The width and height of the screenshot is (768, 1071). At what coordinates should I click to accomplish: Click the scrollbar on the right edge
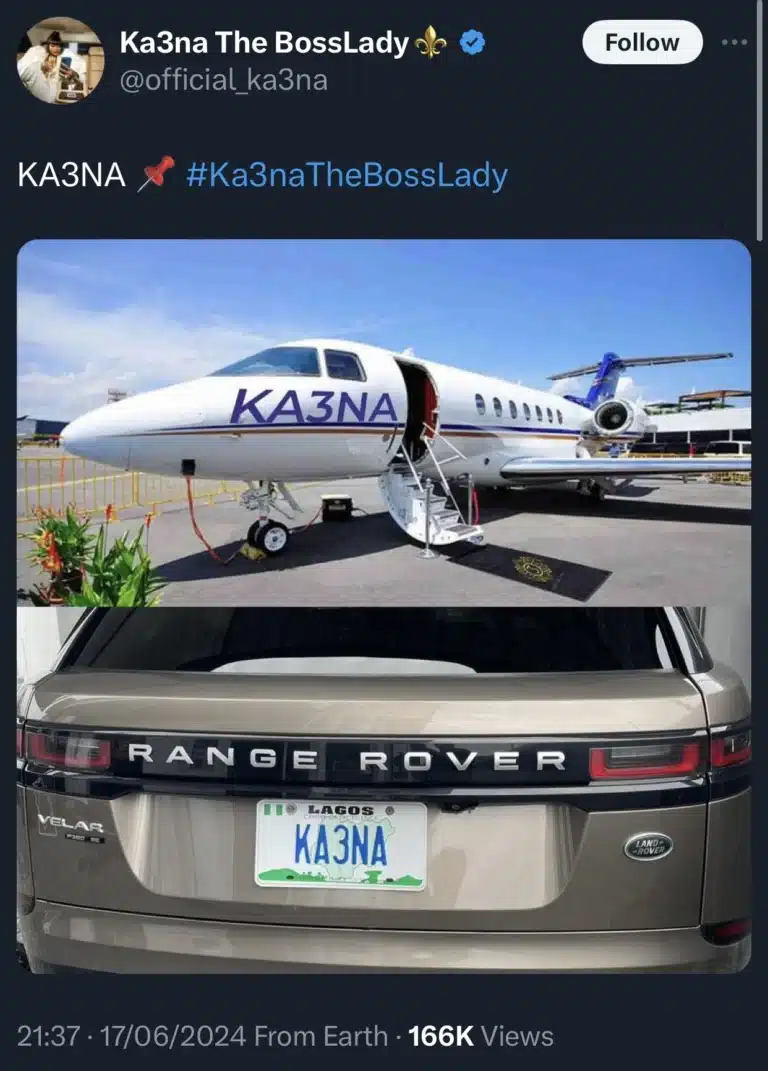tap(760, 120)
